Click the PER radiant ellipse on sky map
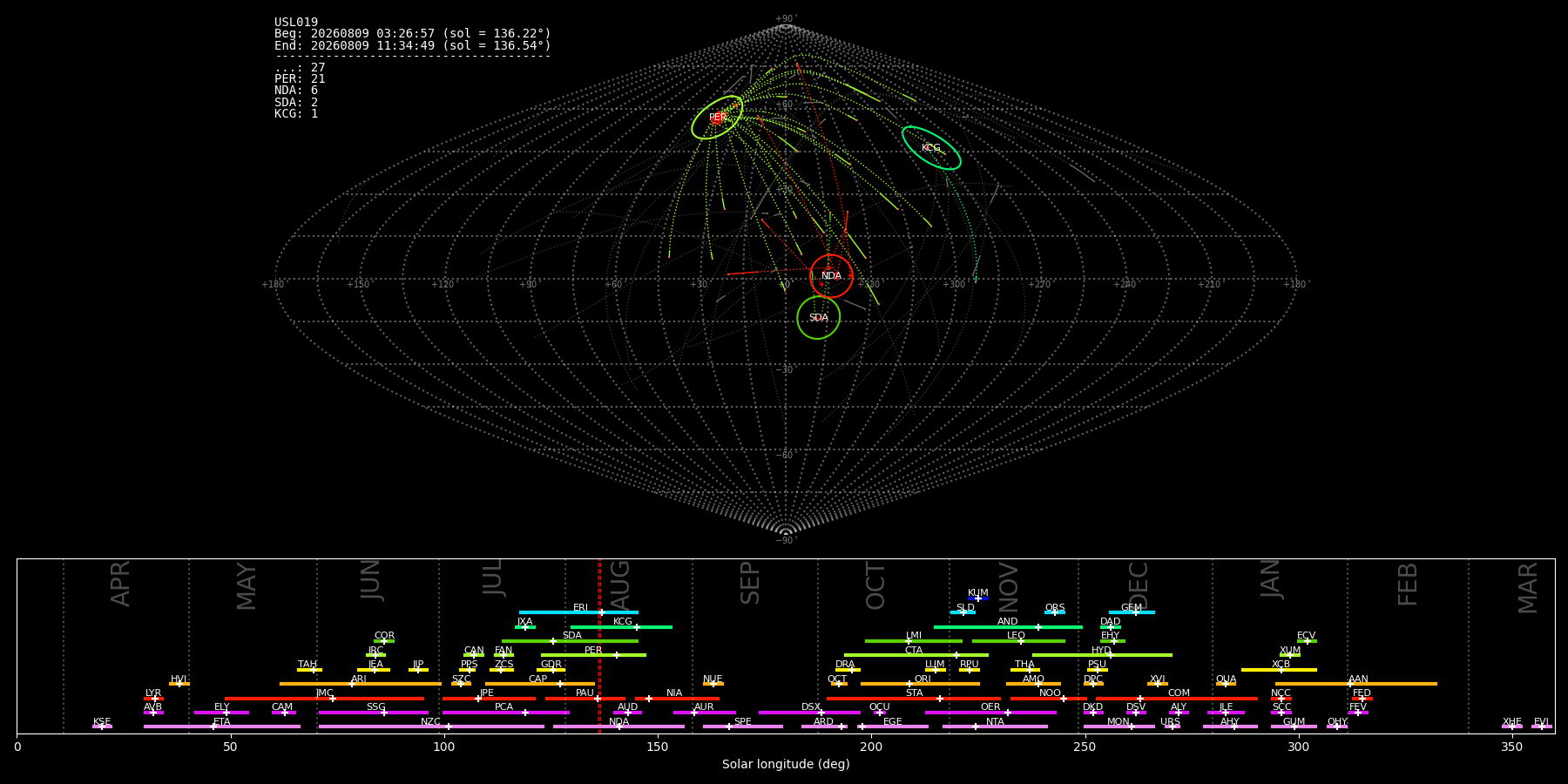 pyautogui.click(x=717, y=118)
